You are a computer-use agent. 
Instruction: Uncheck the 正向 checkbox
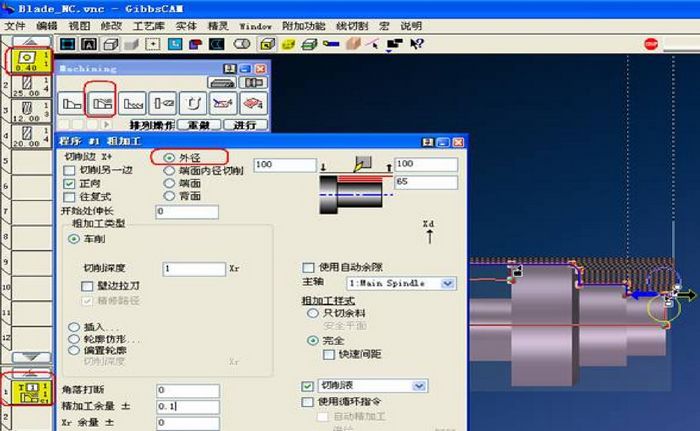(69, 184)
